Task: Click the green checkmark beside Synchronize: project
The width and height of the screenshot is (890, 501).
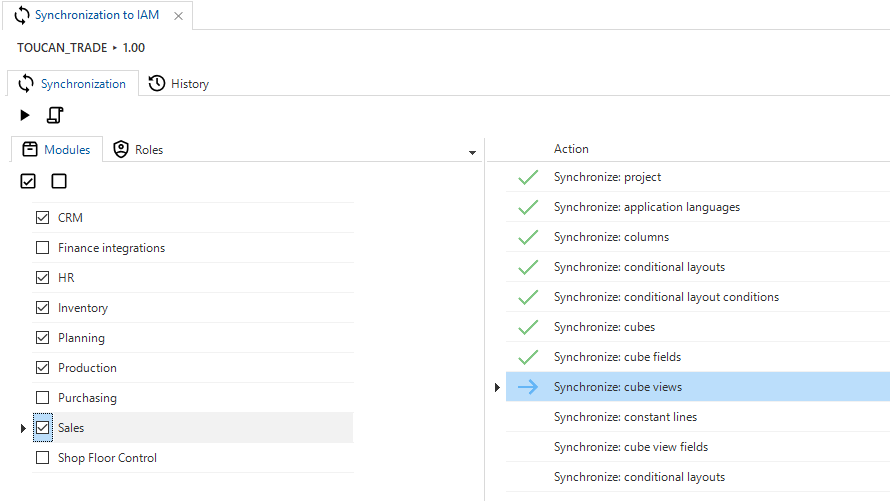Action: click(528, 177)
